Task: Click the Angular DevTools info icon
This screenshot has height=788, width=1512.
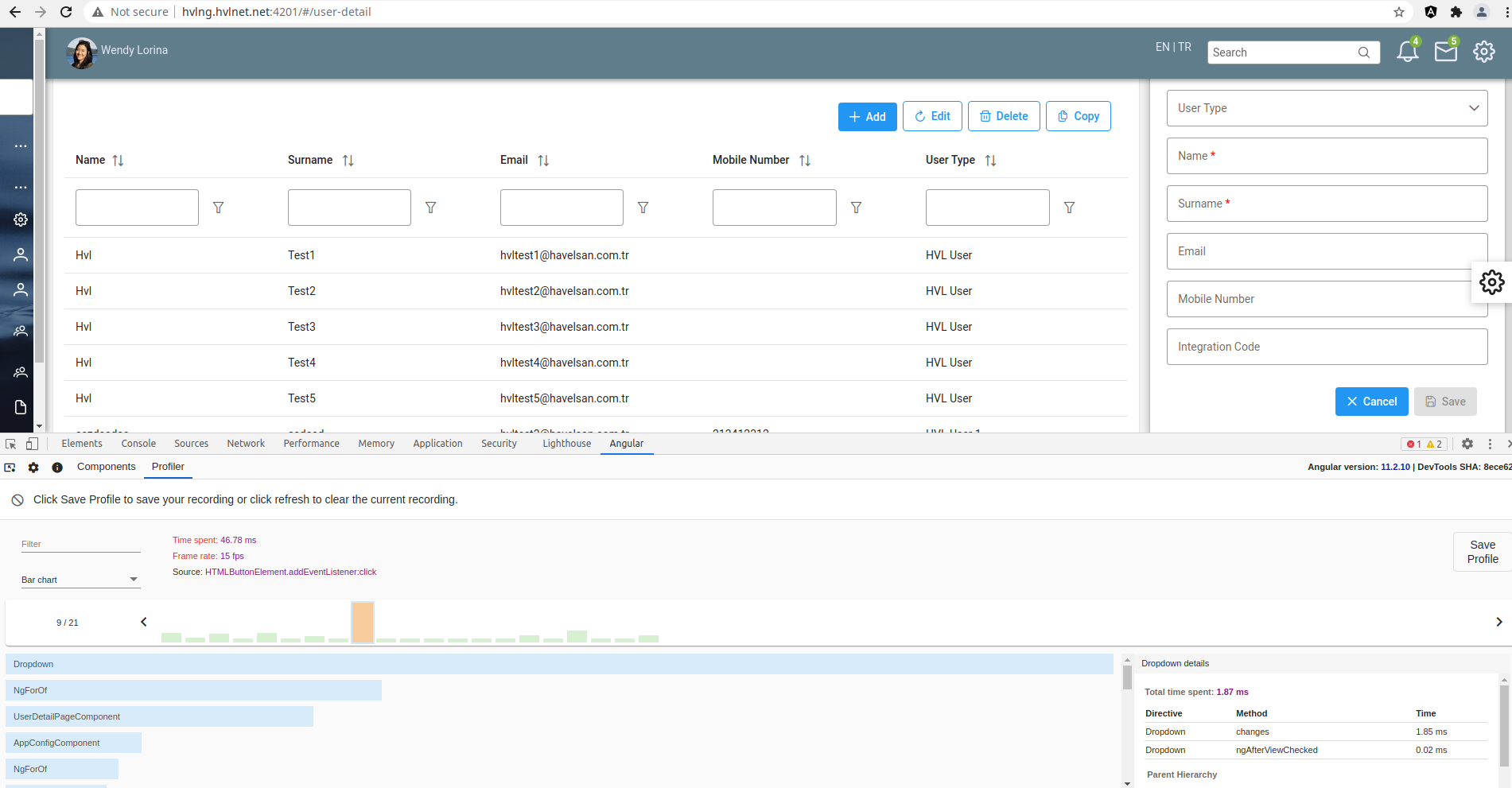Action: [x=57, y=468]
